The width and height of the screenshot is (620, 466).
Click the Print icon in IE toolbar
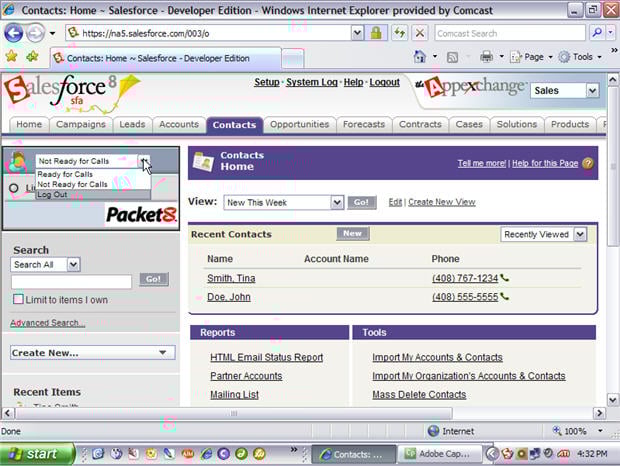486,57
